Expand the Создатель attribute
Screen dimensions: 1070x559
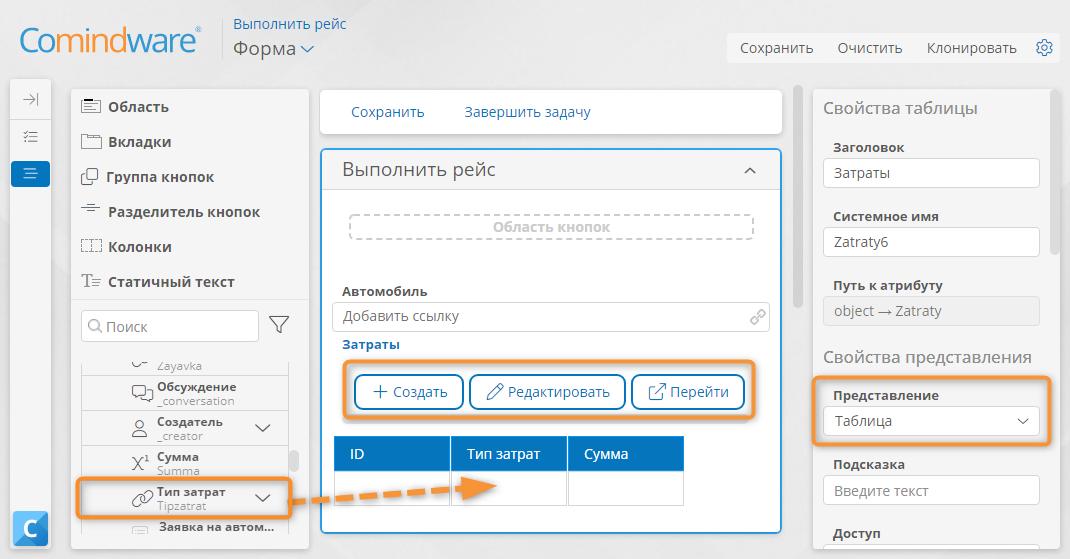coord(263,428)
